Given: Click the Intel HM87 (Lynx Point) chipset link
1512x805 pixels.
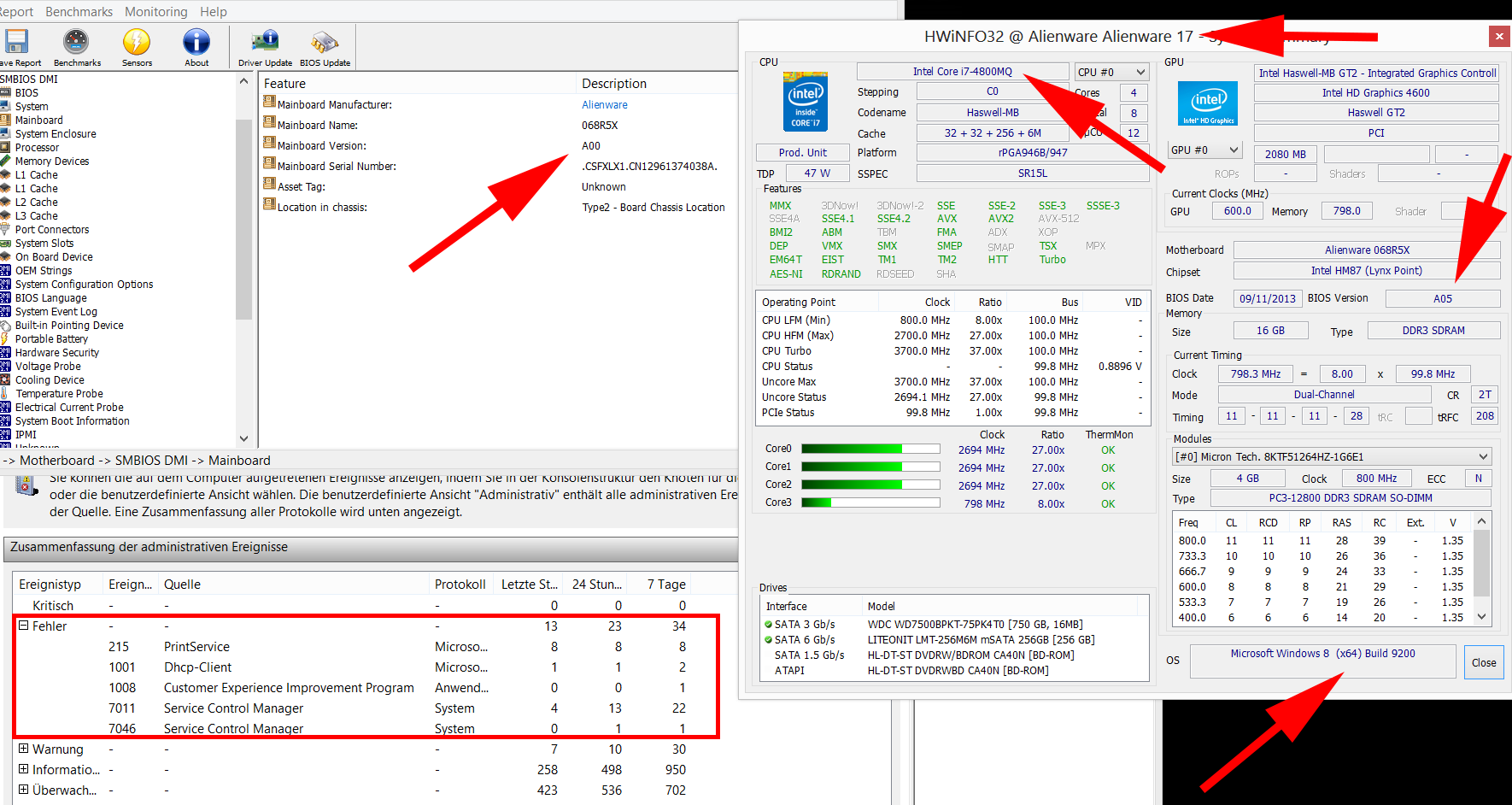Looking at the screenshot, I should [1367, 271].
